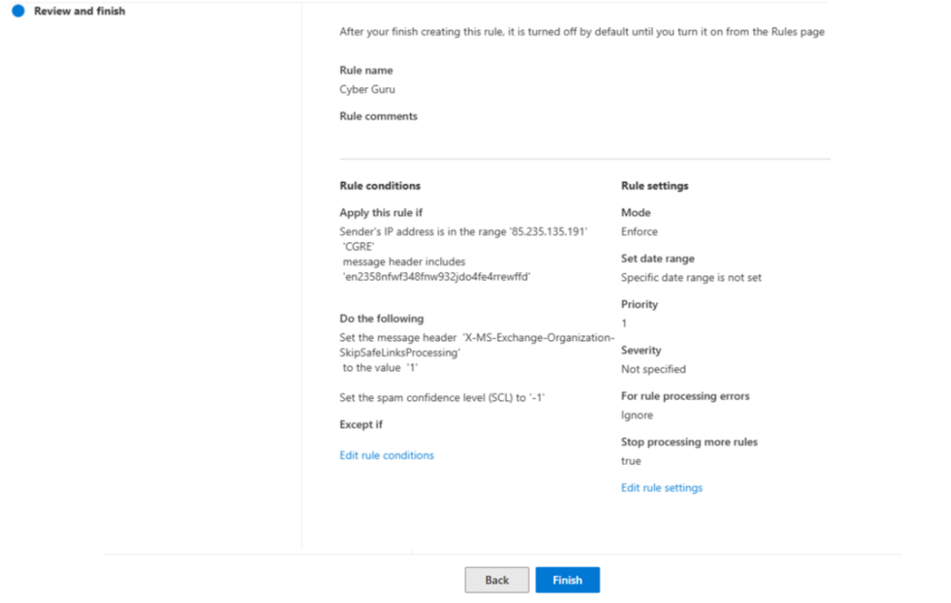This screenshot has width=951, height=603.
Task: Click the Finish button
Action: tap(567, 580)
